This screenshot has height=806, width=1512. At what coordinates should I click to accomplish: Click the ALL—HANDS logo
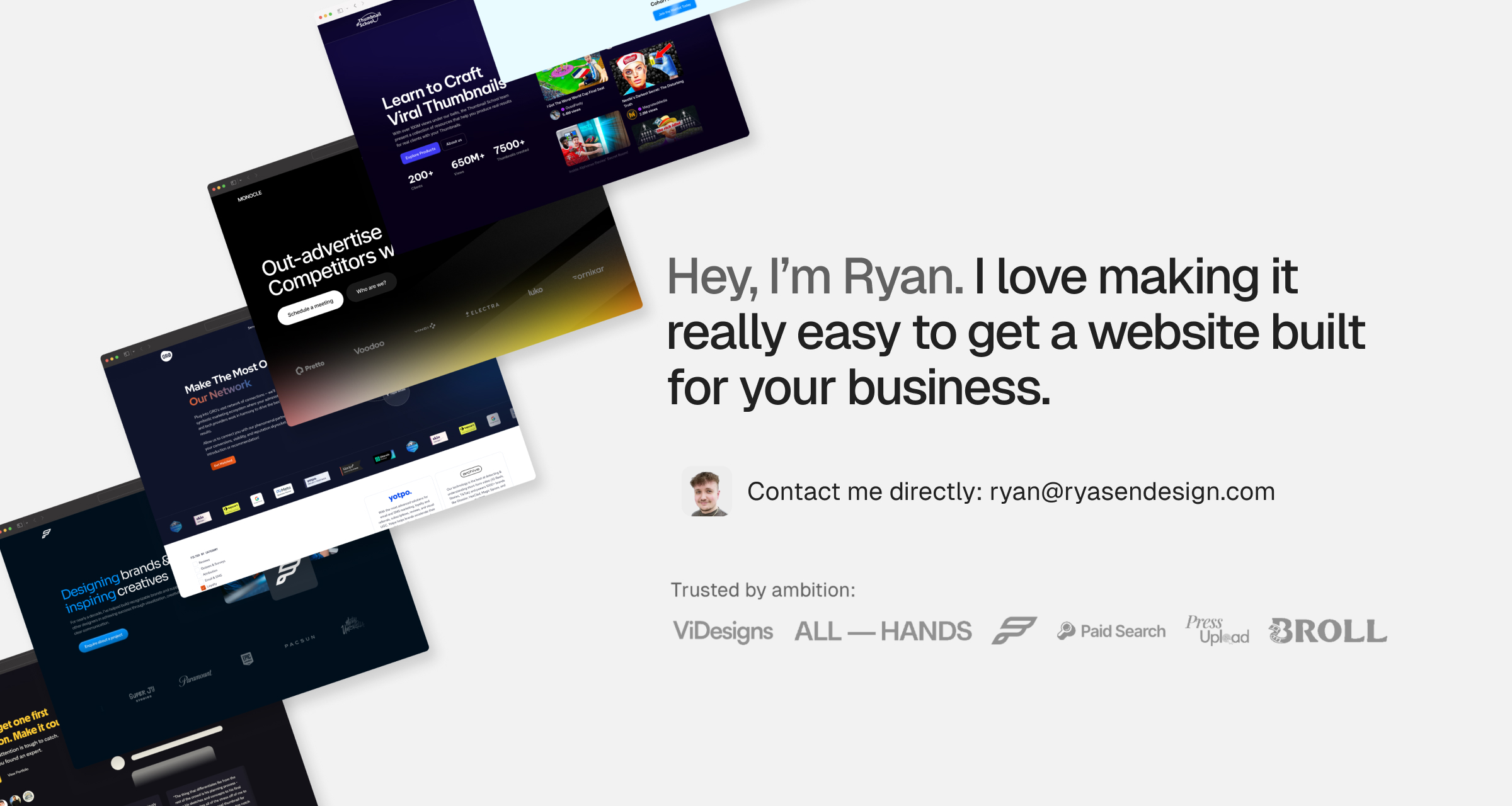(x=883, y=631)
